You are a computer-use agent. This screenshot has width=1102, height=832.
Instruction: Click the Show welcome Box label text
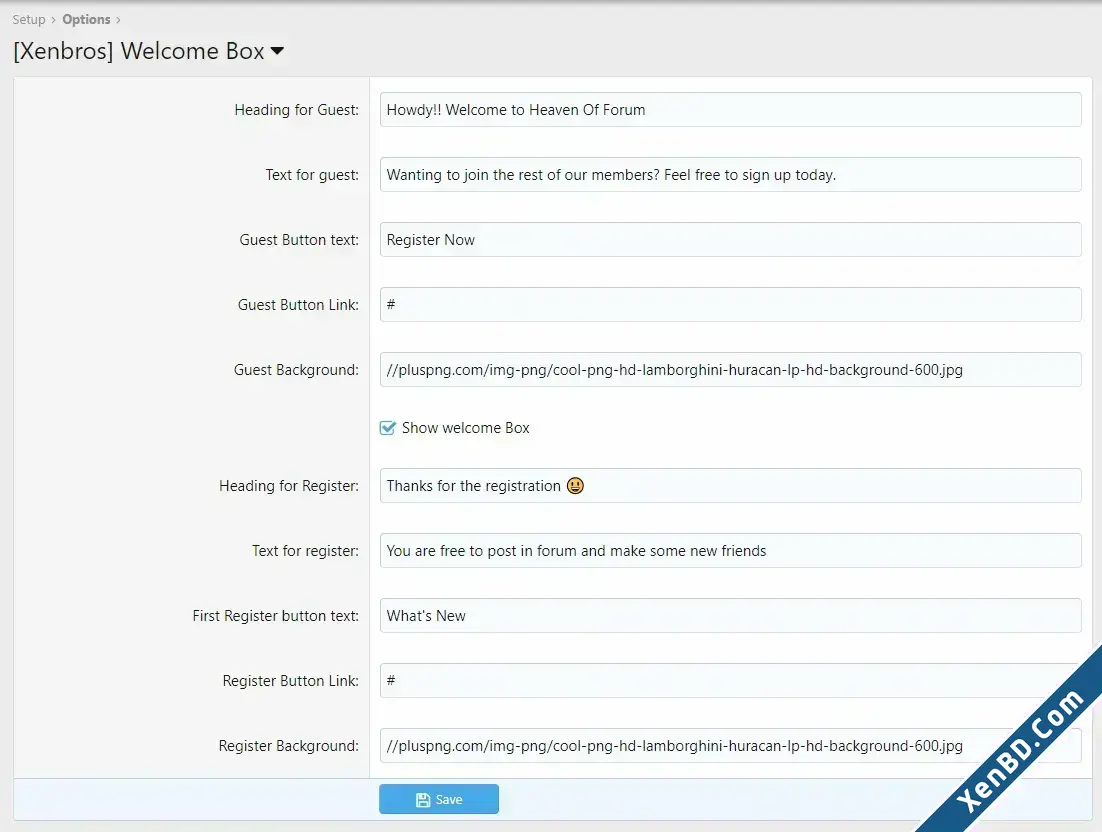[x=465, y=428]
